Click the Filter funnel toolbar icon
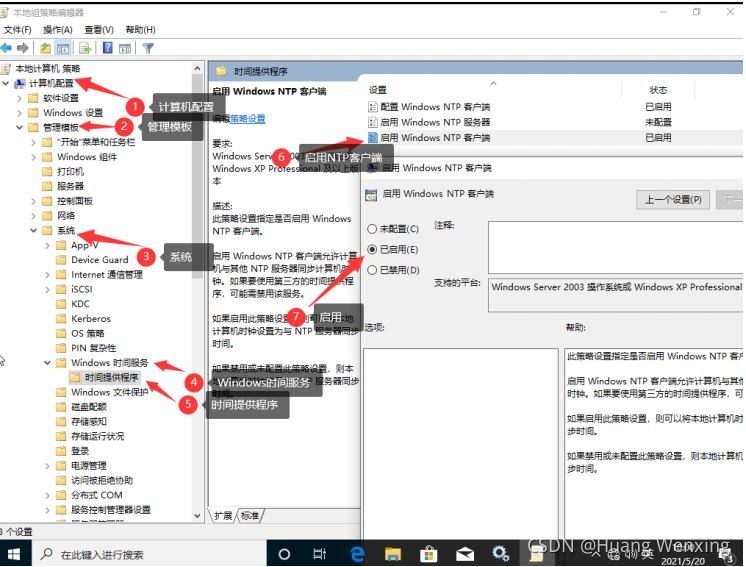 point(148,48)
